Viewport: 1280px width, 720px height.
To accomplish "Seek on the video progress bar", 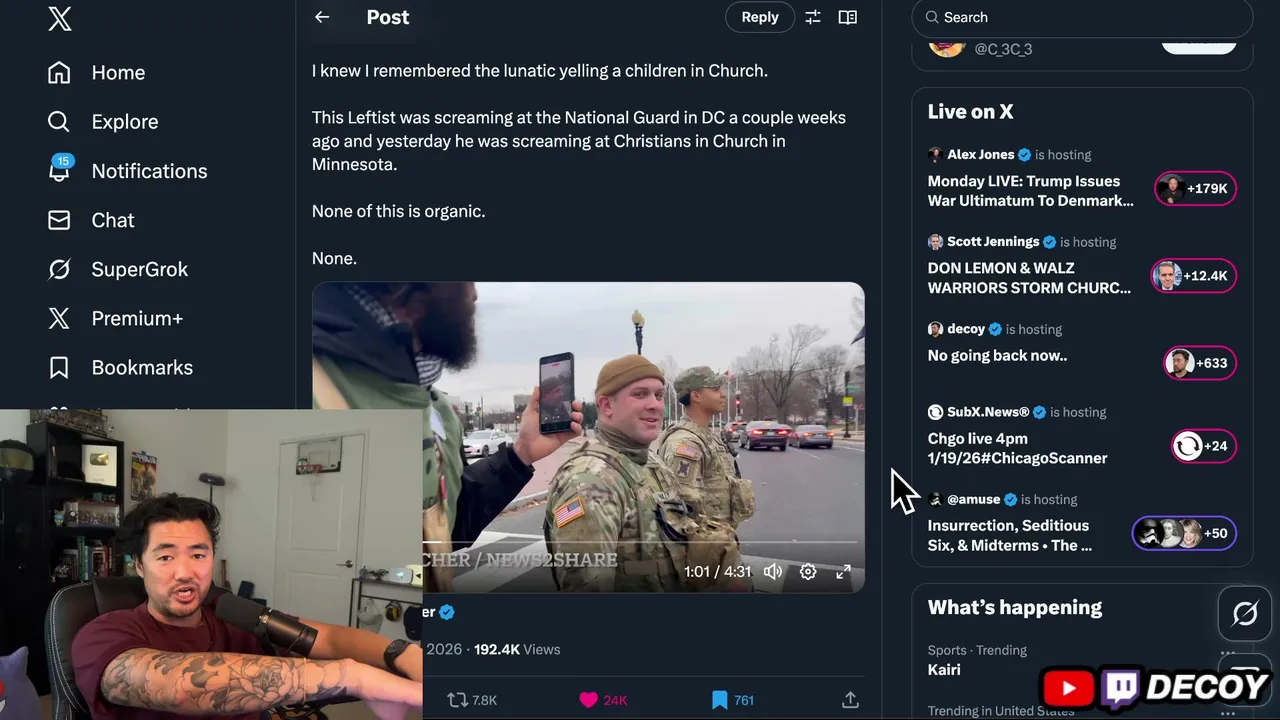I will coord(640,543).
